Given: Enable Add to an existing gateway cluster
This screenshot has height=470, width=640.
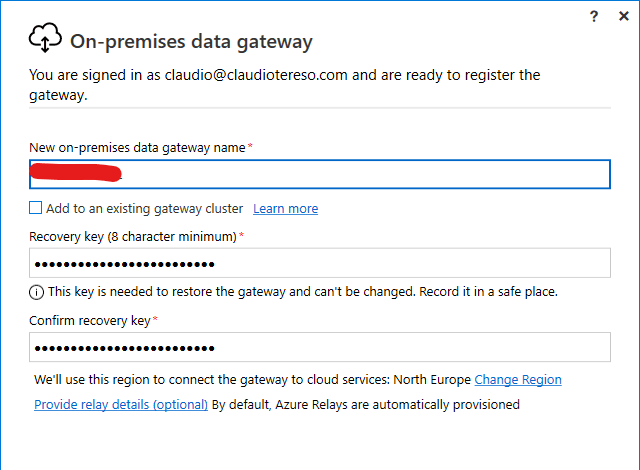Looking at the screenshot, I should 36,208.
